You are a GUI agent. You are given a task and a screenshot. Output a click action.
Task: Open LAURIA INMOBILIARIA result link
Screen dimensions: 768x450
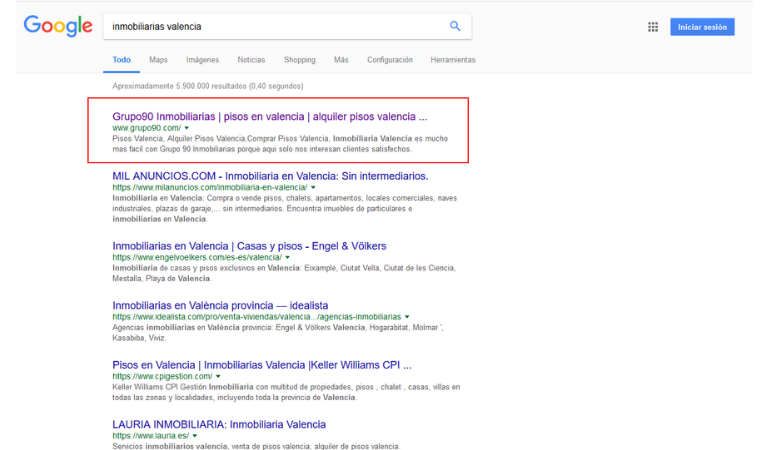219,425
